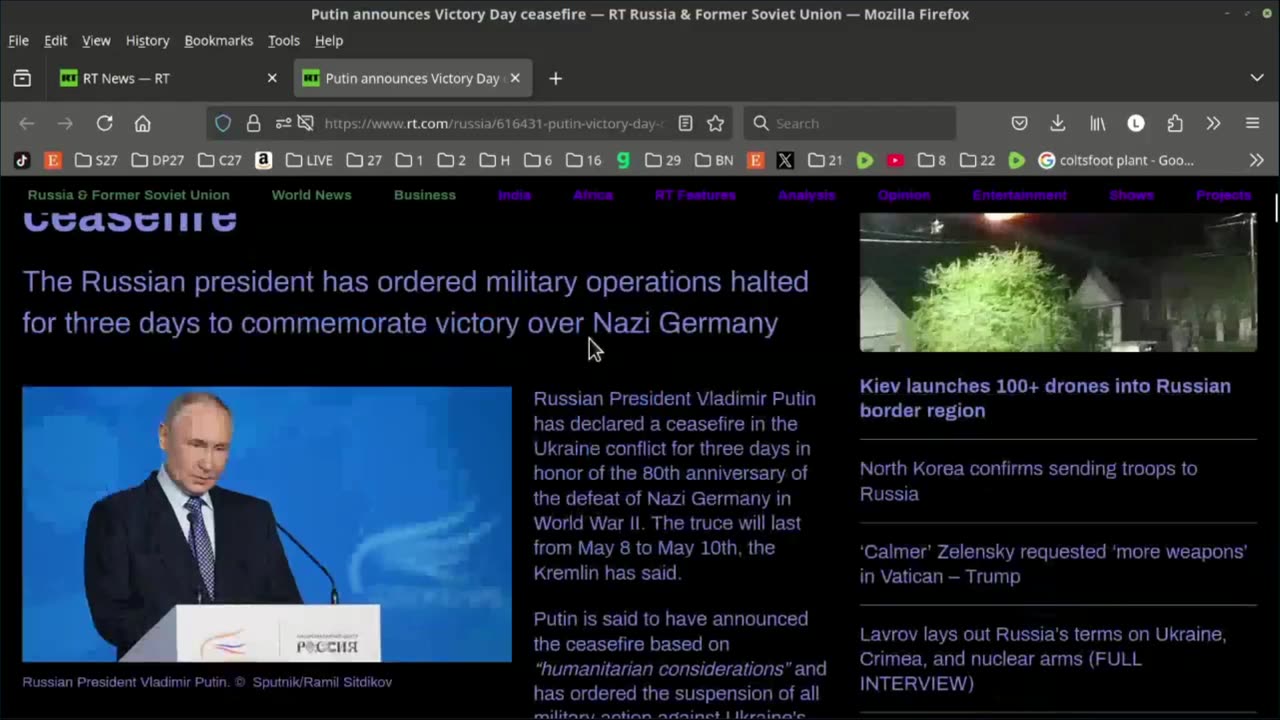Open a new tab with plus button
The width and height of the screenshot is (1280, 720).
pos(555,78)
